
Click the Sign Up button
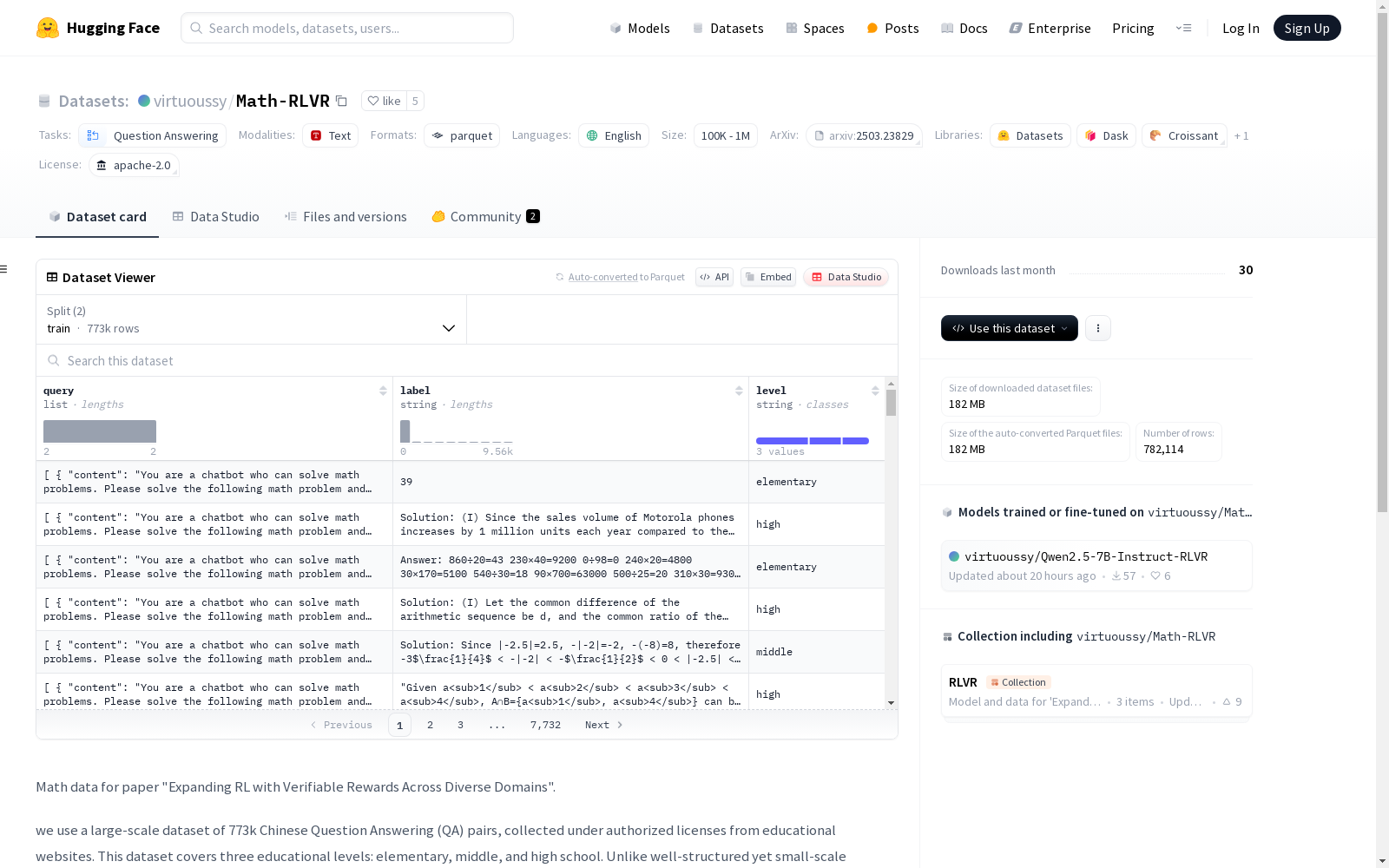click(x=1307, y=28)
